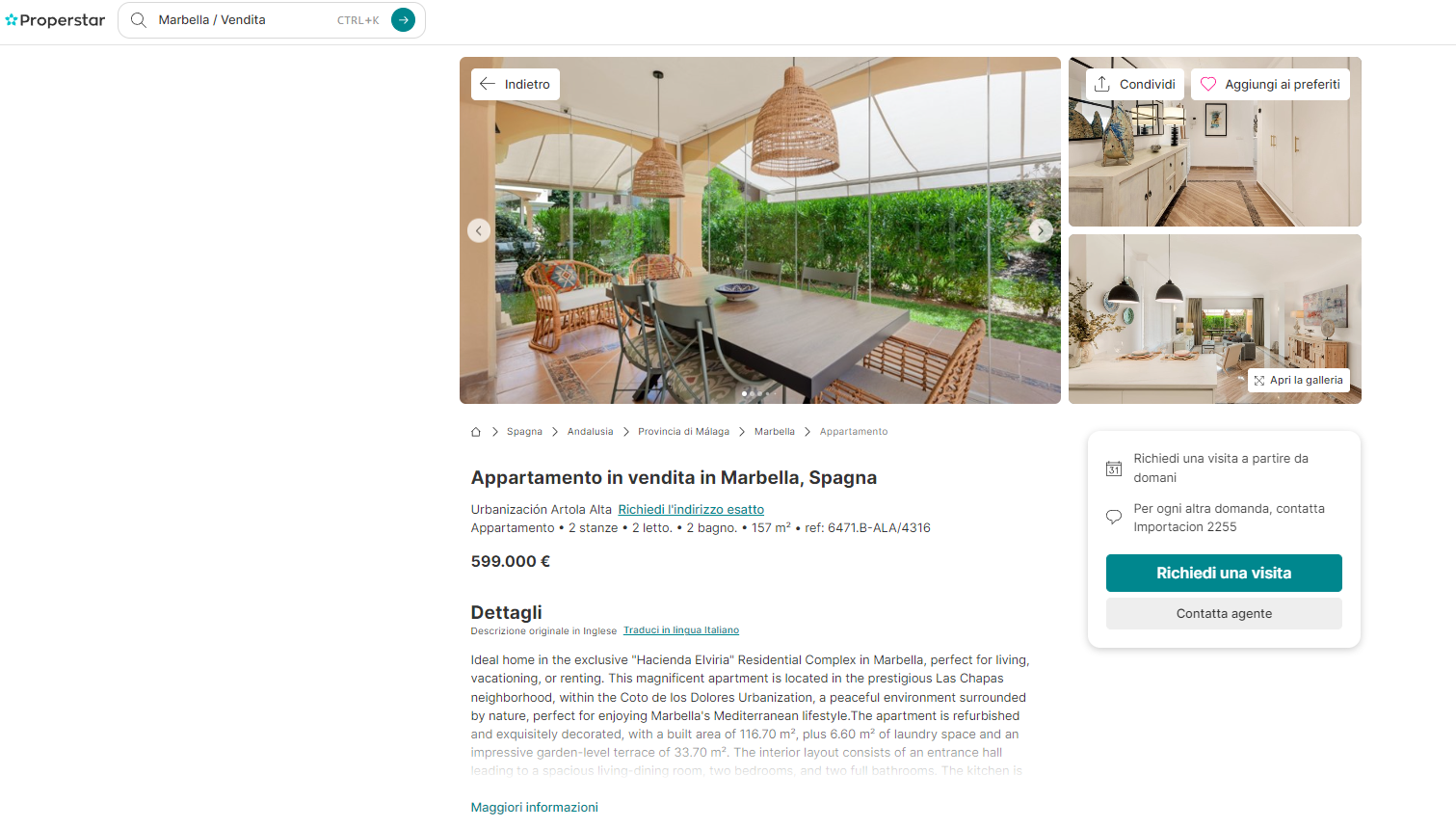Open the Provincia di Málaga breadcrumb
Screen dimensions: 1456x829
coord(683,432)
